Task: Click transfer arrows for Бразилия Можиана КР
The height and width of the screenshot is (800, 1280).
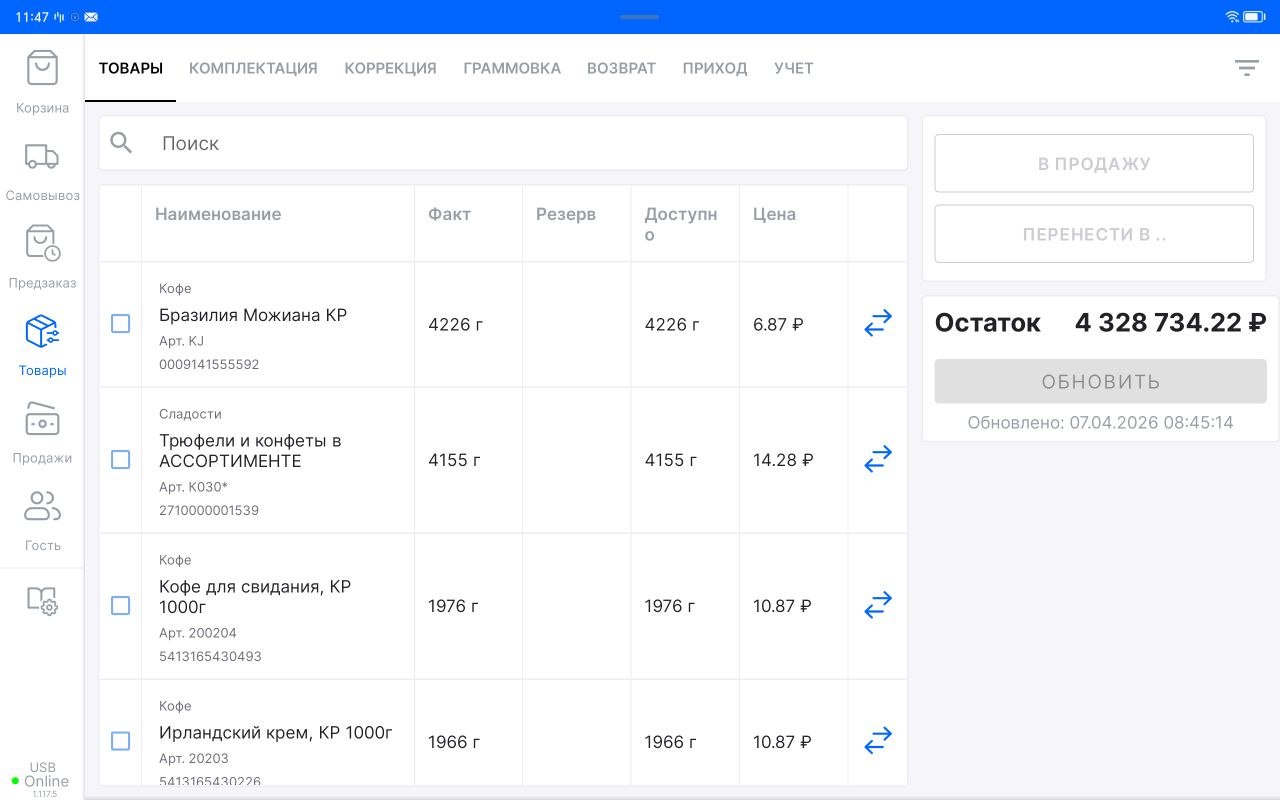Action: tap(877, 323)
